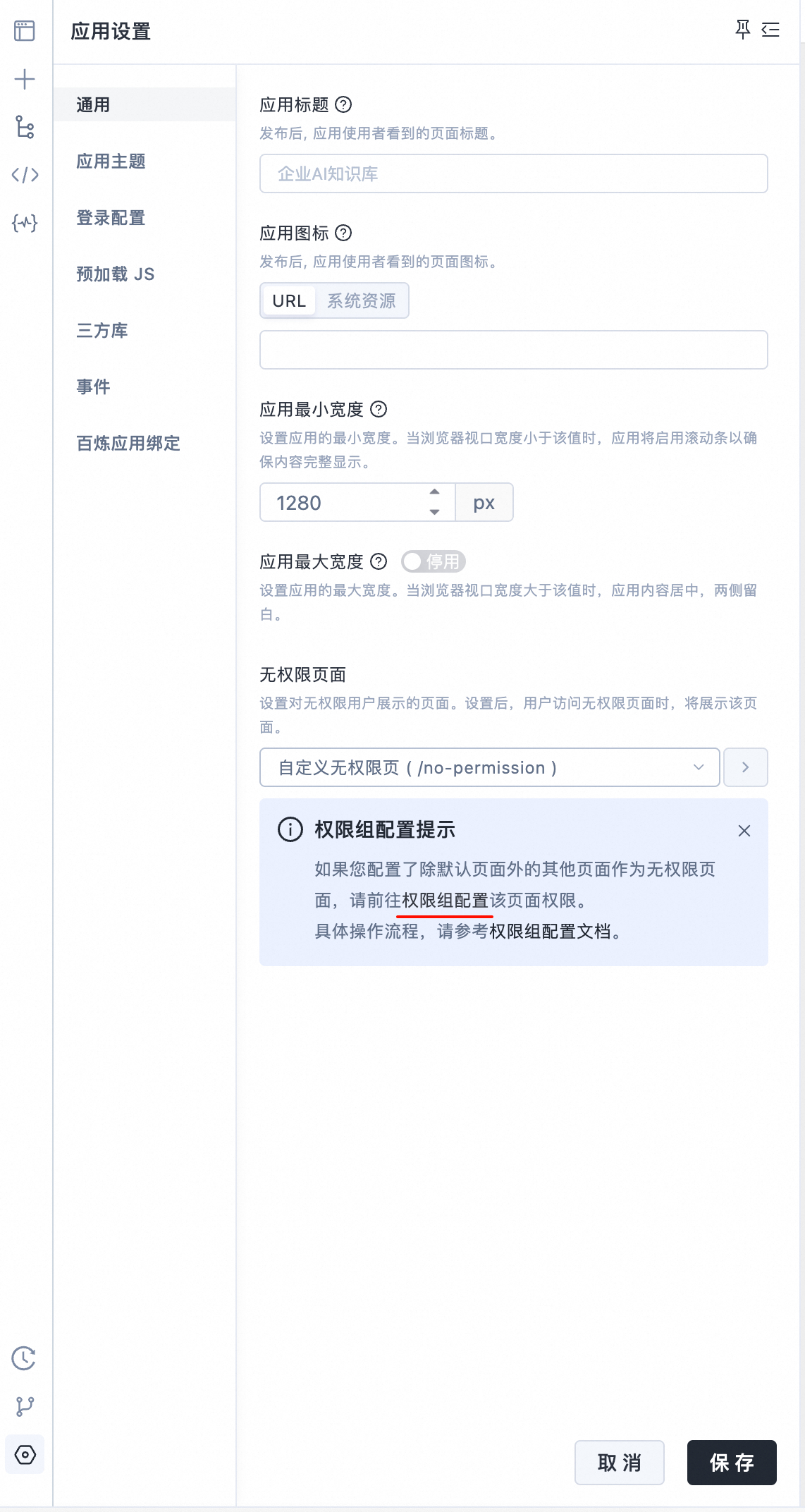The image size is (805, 1512).
Task: Click the 取消 button
Action: click(620, 1463)
